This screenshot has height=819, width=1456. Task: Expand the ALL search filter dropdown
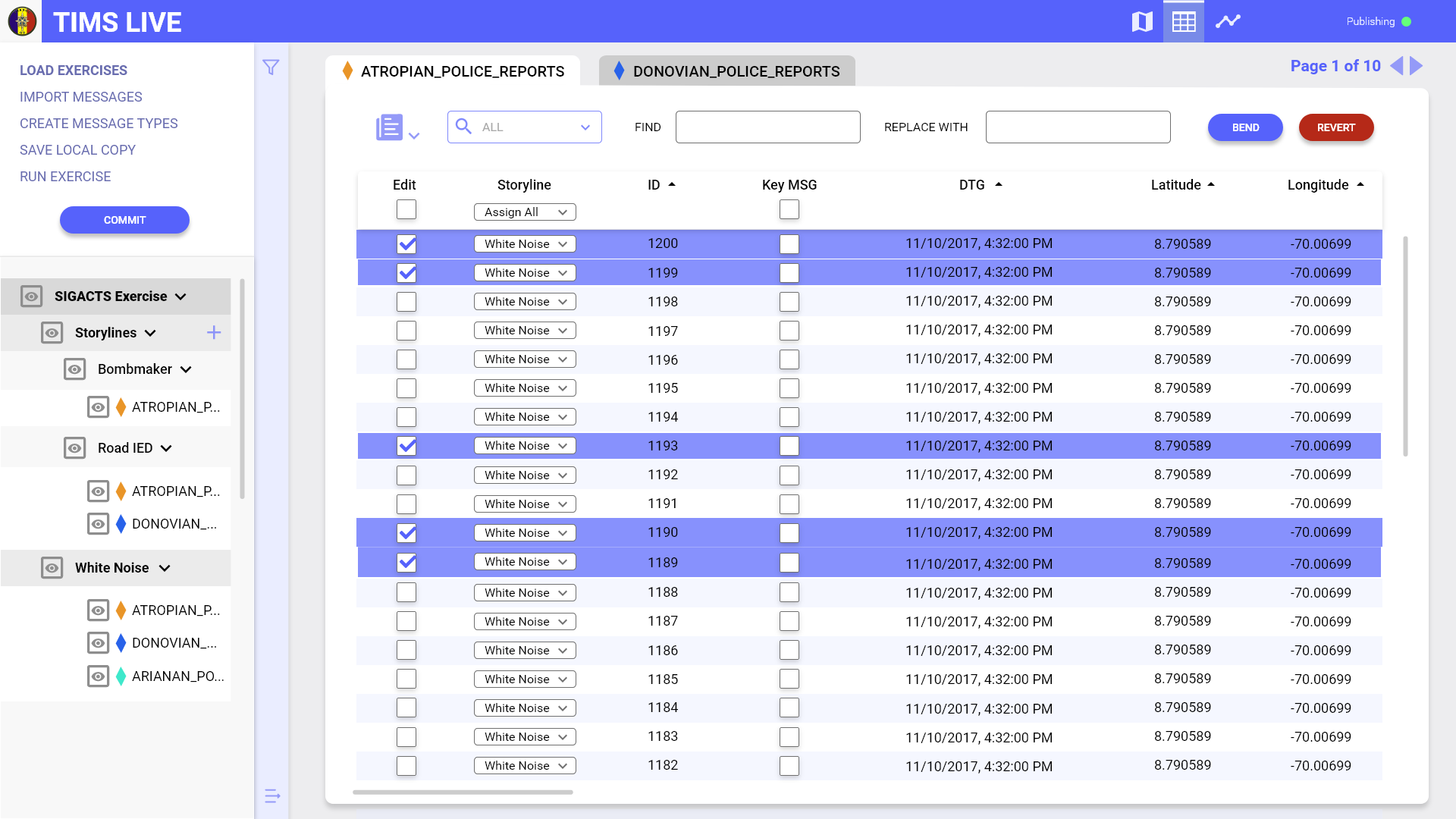tap(585, 127)
